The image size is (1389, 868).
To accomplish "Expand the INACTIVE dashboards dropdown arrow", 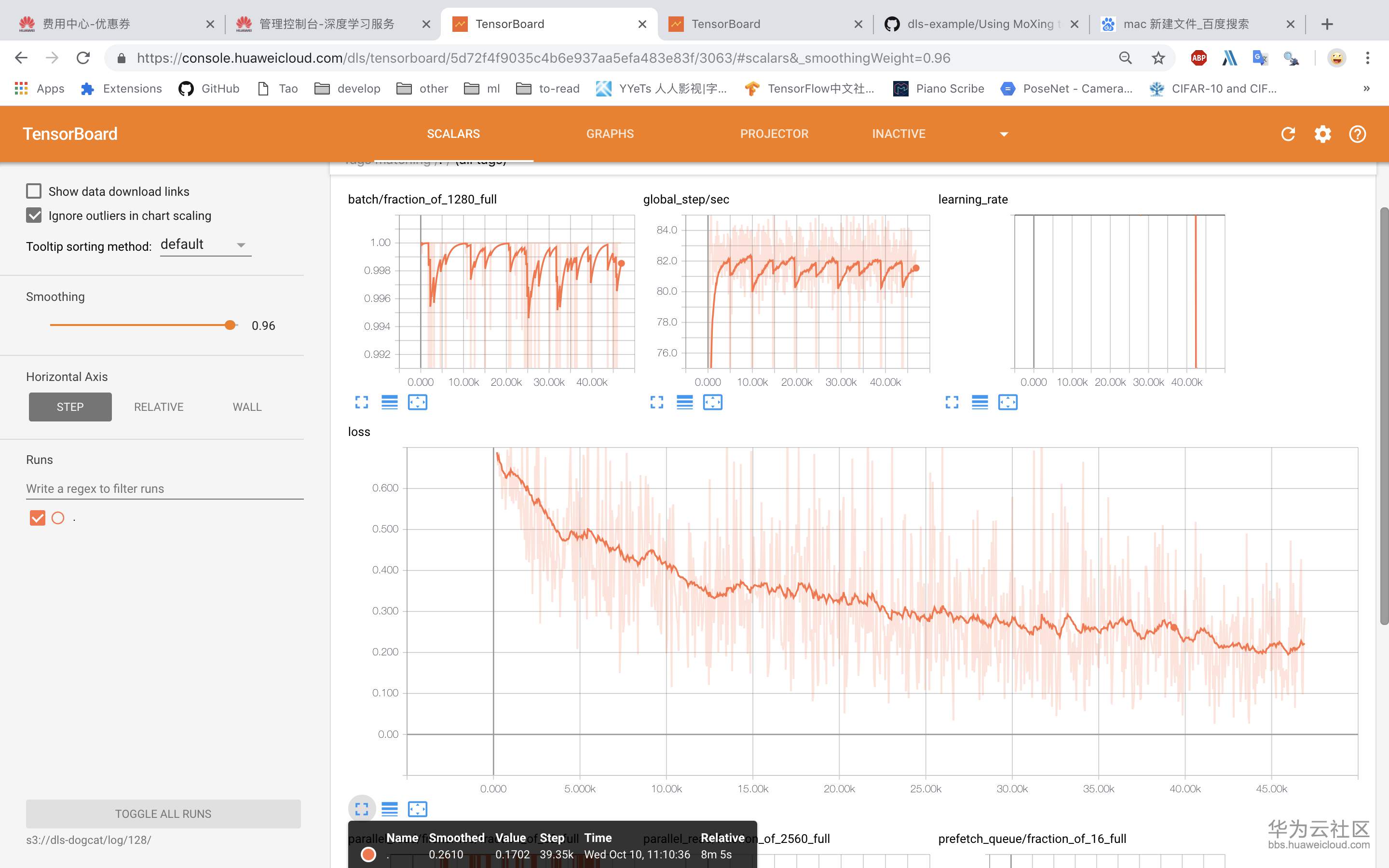I will click(x=1004, y=135).
